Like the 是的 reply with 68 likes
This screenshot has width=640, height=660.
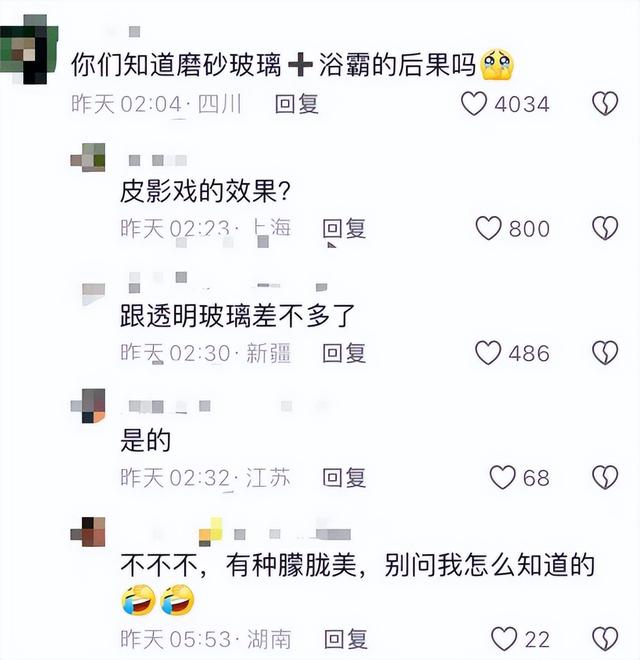tap(502, 477)
